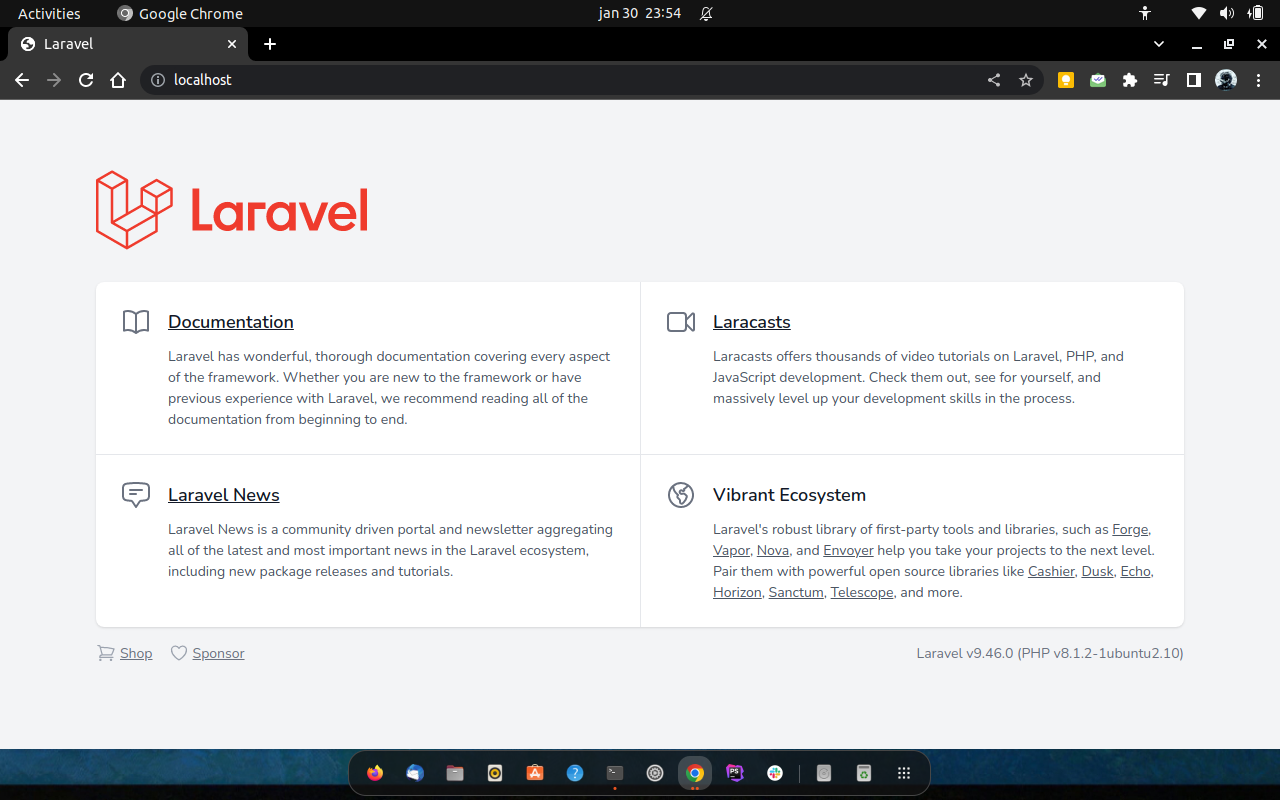
Task: Reload the localhost page
Action: coord(86,80)
